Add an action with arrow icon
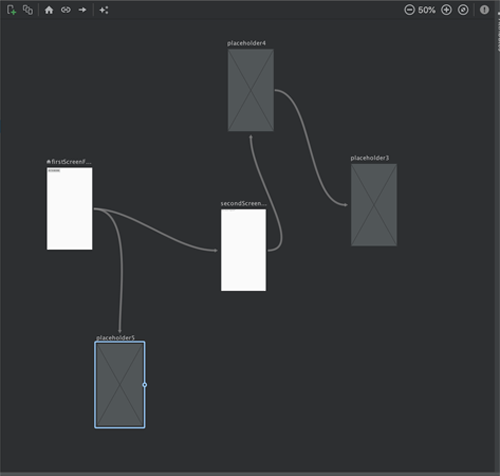This screenshot has width=500, height=476. point(82,10)
